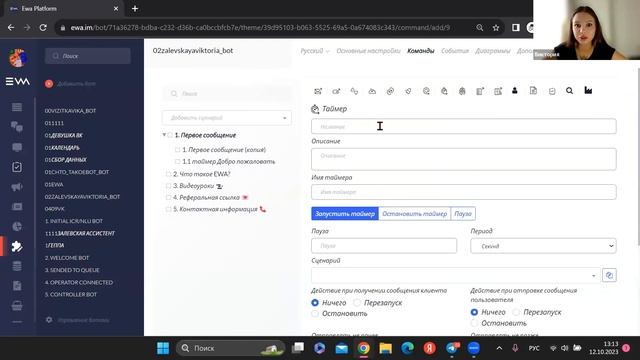Select the chain link command icon
Viewport: 640px width, 360px height.
[390, 91]
